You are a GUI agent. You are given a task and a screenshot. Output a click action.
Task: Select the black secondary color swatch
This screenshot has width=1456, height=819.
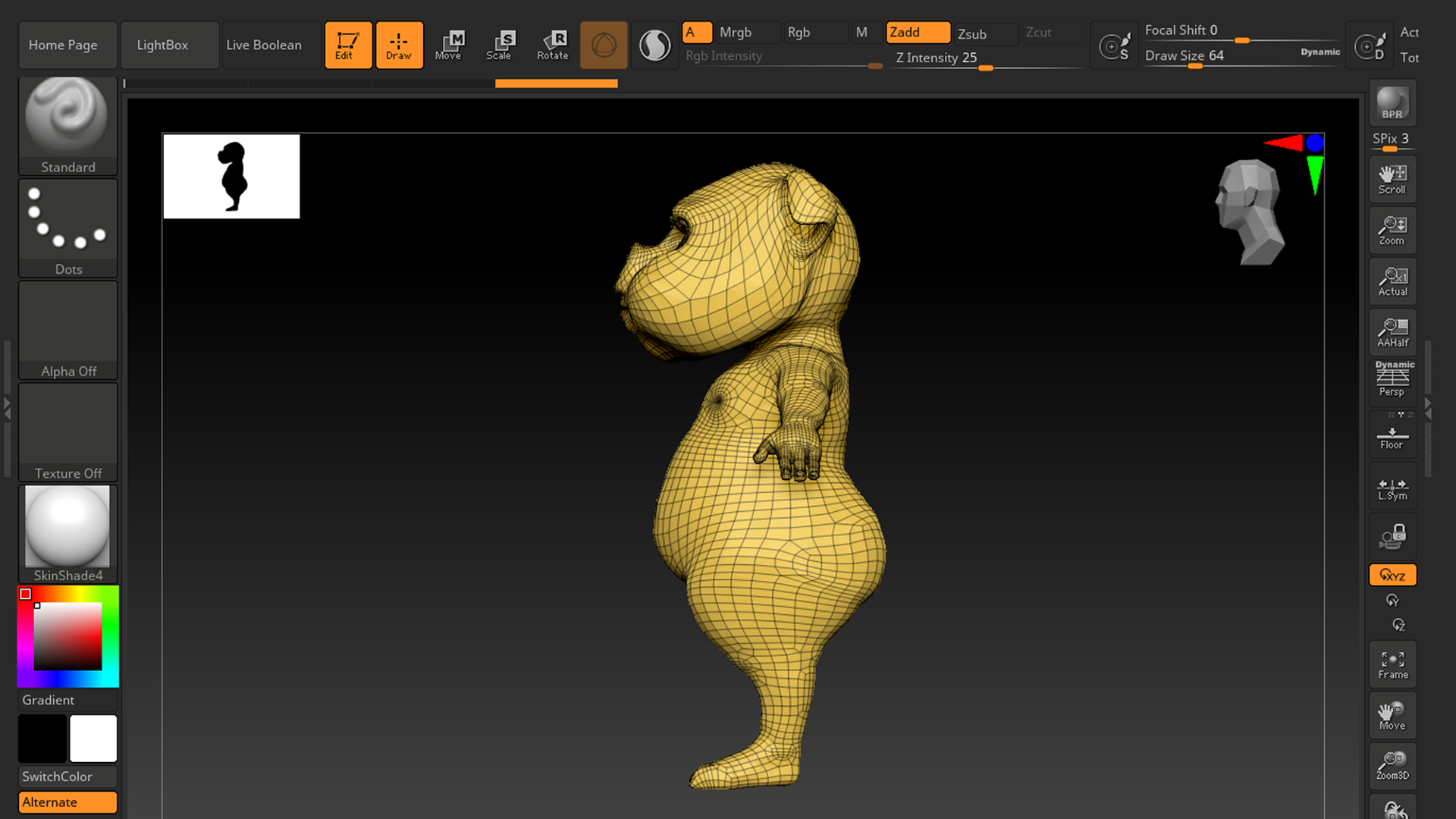click(x=42, y=738)
